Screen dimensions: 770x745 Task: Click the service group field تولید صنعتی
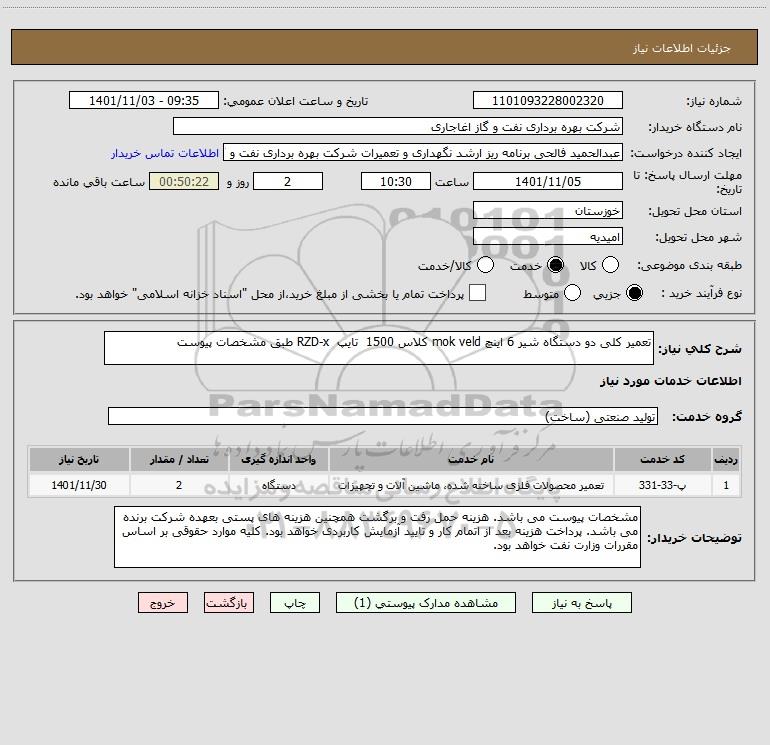click(383, 416)
